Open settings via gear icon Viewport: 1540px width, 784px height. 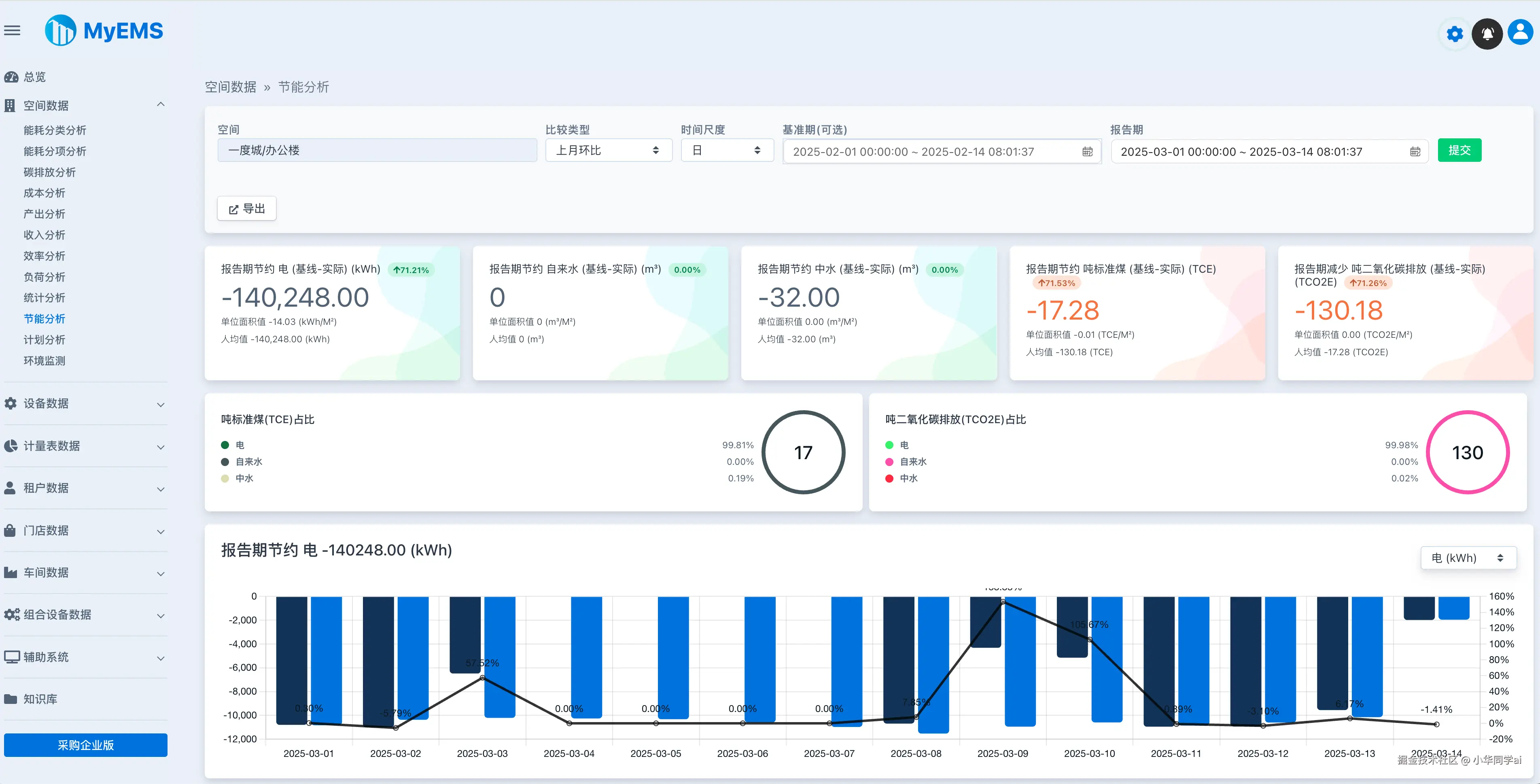[x=1455, y=34]
